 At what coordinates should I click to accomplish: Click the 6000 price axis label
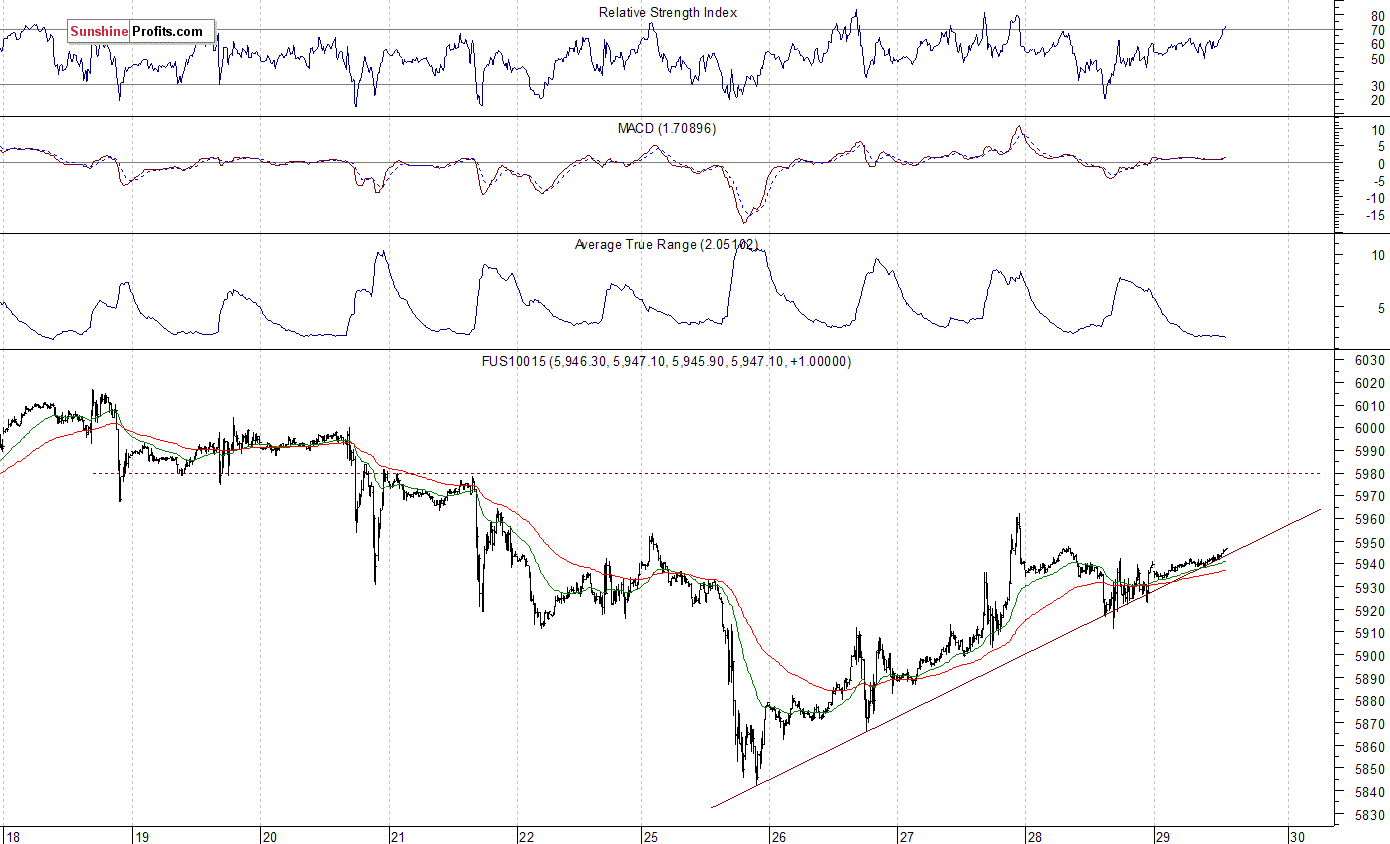pos(1370,428)
